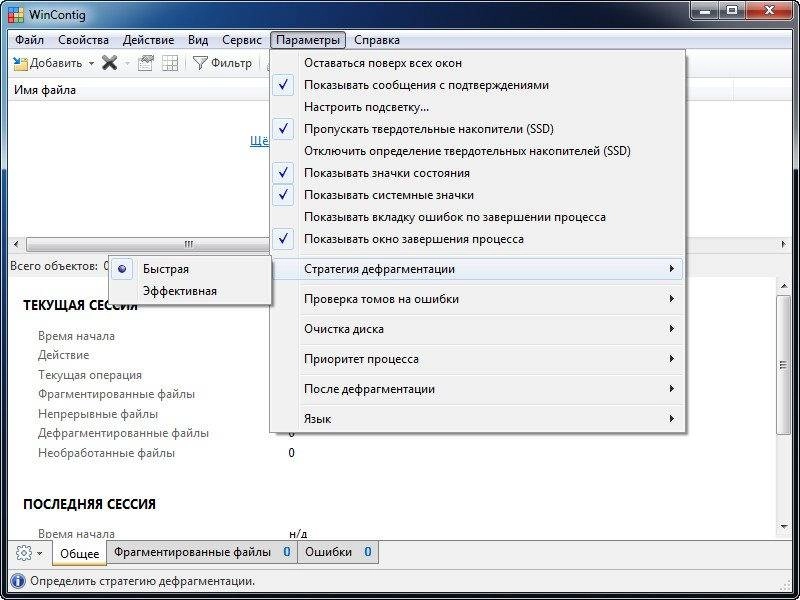
Task: Uncheck Показывать значки состояния
Action: 478,173
